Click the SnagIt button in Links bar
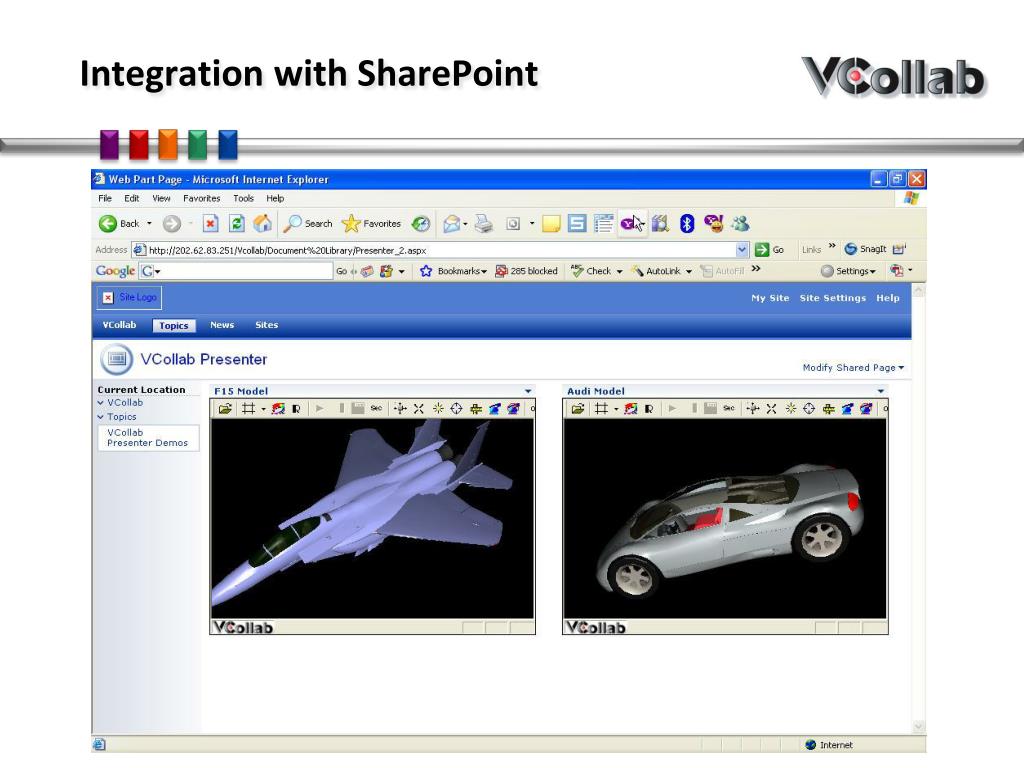1024x768 pixels. (865, 249)
